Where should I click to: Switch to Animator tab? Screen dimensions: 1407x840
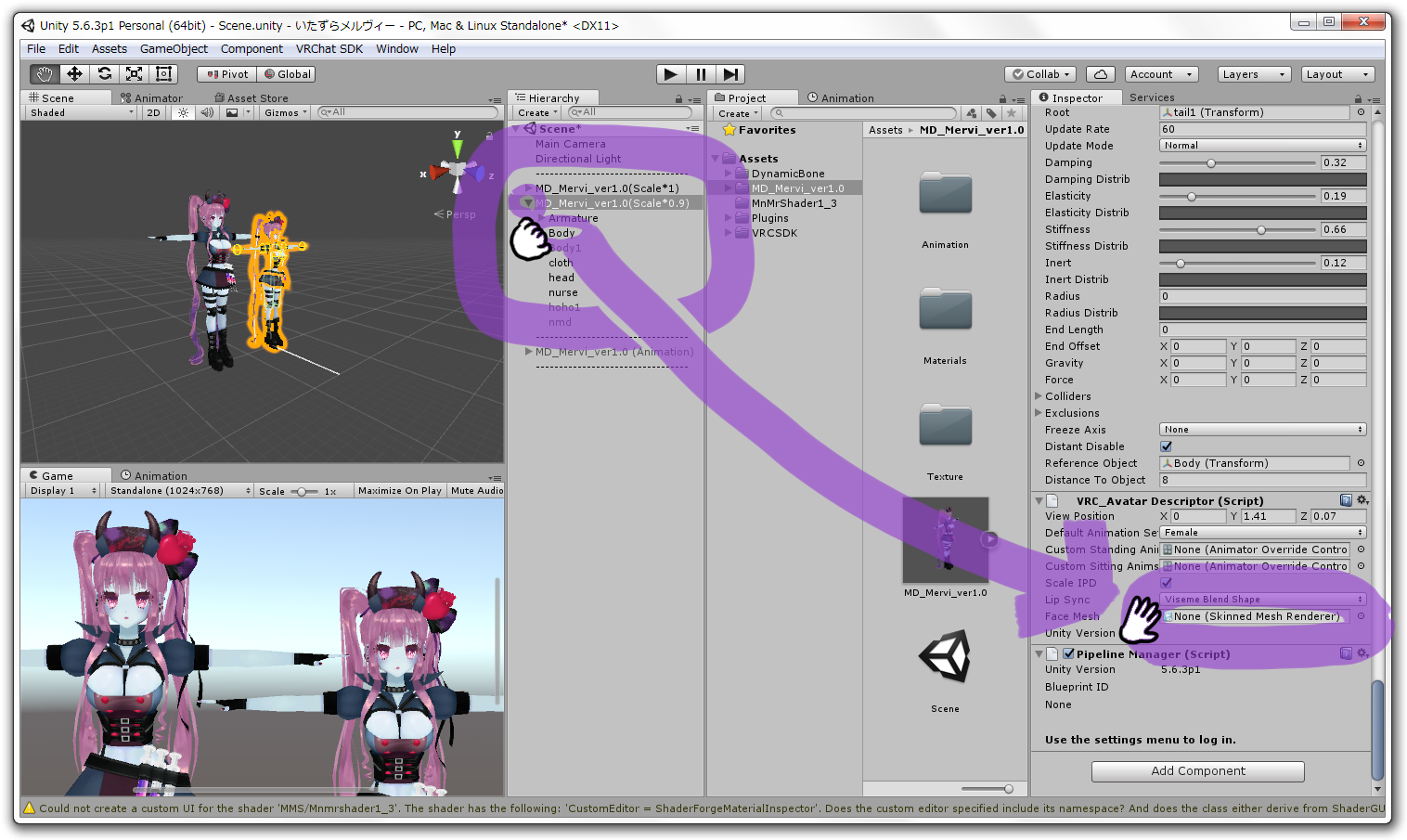pyautogui.click(x=152, y=98)
